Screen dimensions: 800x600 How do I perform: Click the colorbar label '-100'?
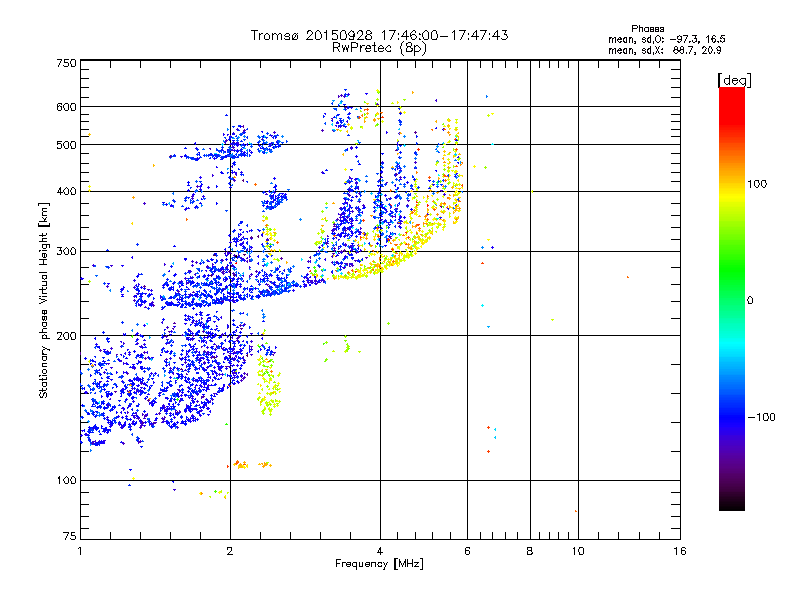point(761,417)
